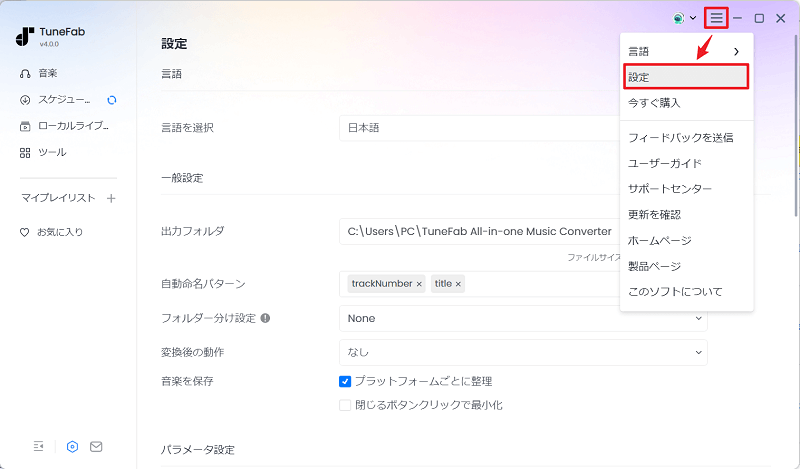The height and width of the screenshot is (469, 800).
Task: Select 設定 in the dropdown menu
Action: [x=686, y=77]
